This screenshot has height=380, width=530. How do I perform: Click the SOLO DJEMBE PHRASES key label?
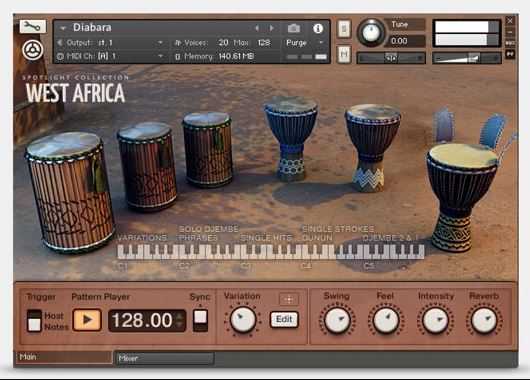click(x=209, y=233)
